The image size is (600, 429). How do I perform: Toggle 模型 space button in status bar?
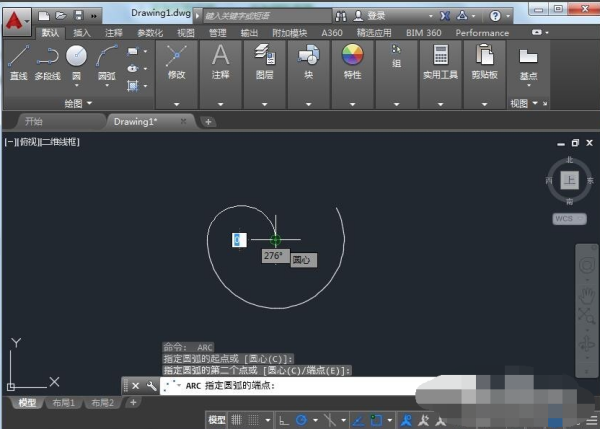[x=217, y=420]
